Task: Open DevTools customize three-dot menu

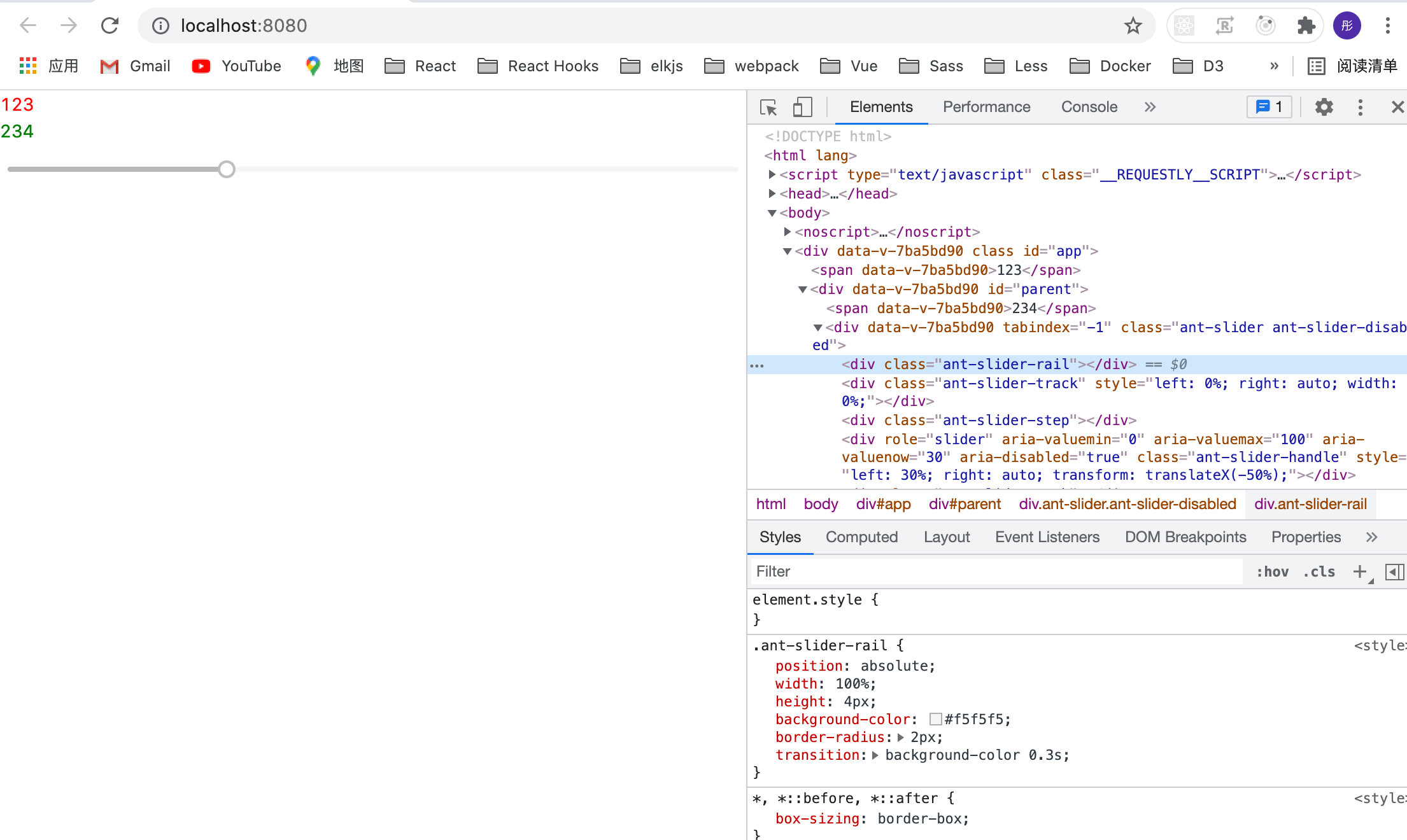Action: point(1361,107)
